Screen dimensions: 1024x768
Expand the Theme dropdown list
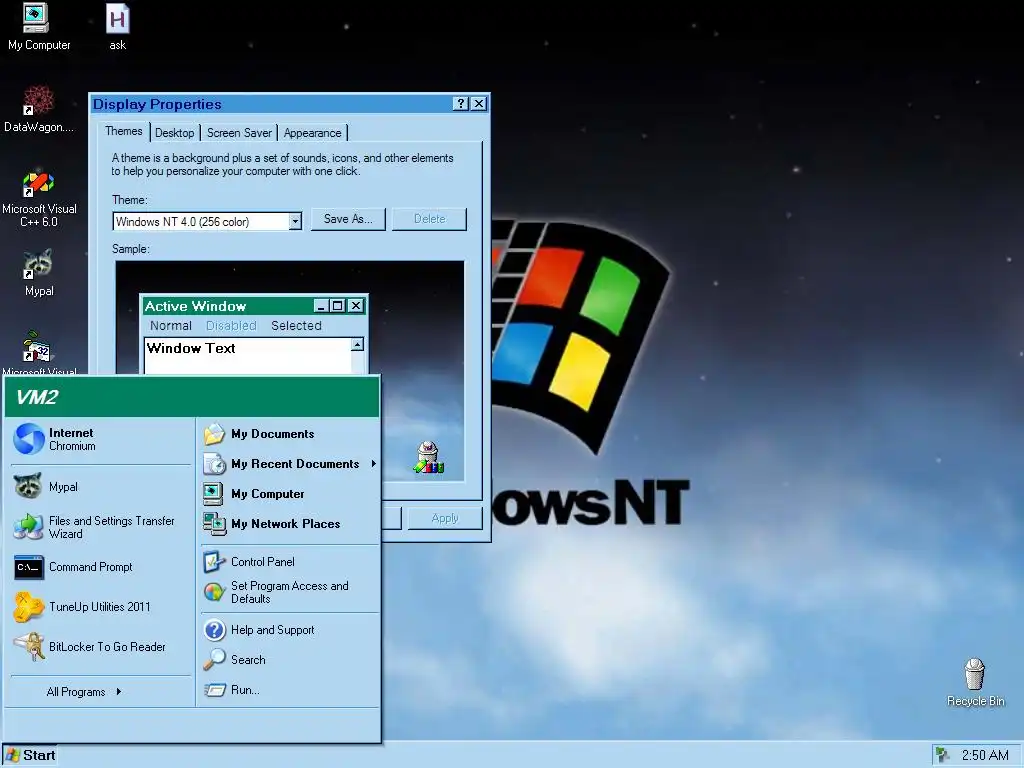pos(295,221)
